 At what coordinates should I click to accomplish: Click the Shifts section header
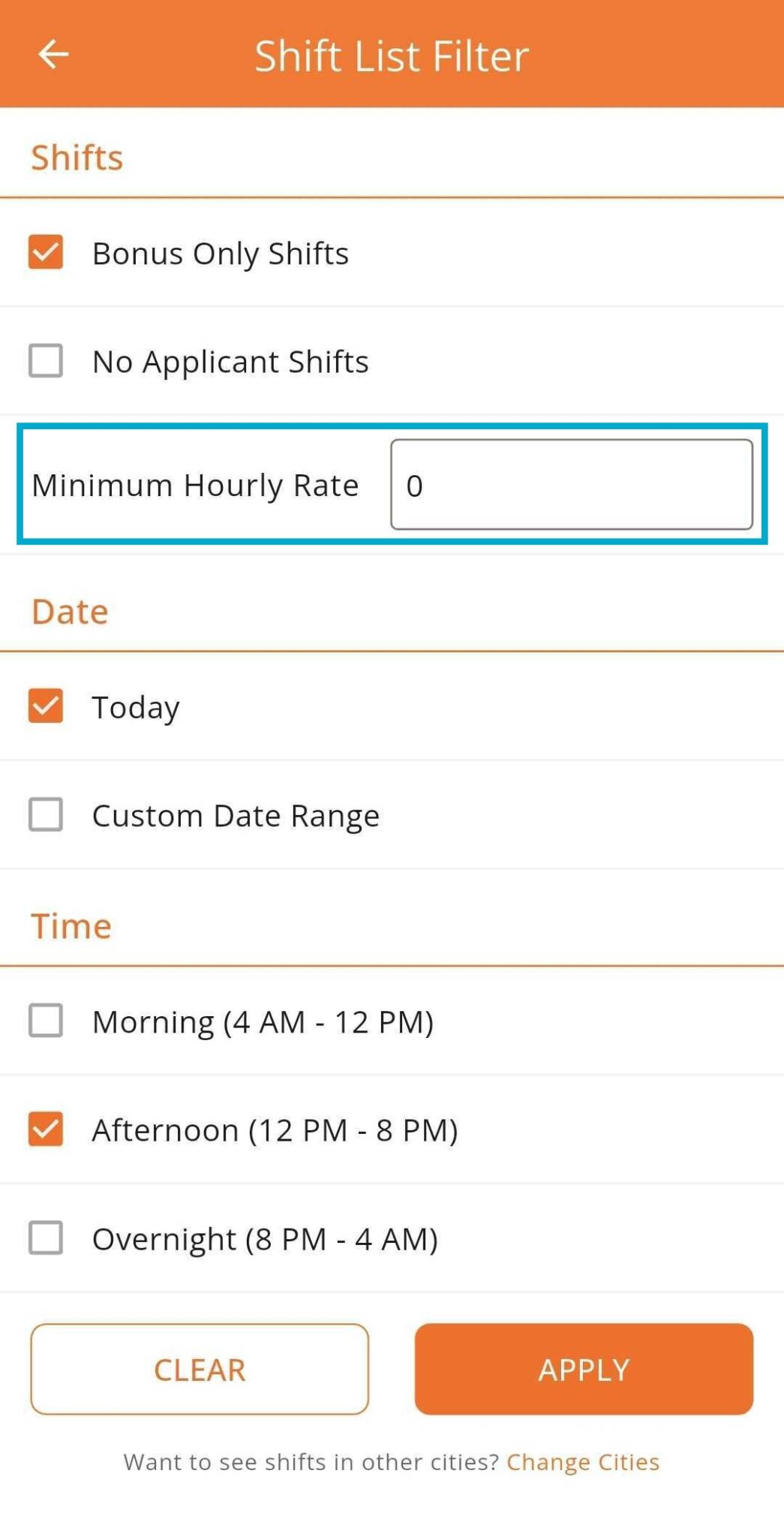tap(77, 158)
